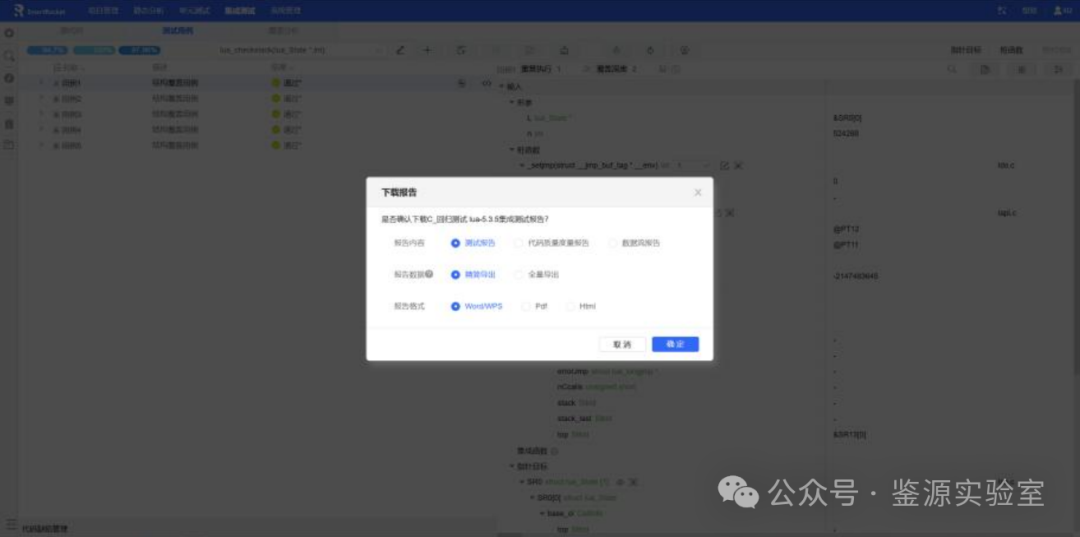Click the edit icon next to _setjmp stub
Screen dimensions: 1080x537
[724, 166]
